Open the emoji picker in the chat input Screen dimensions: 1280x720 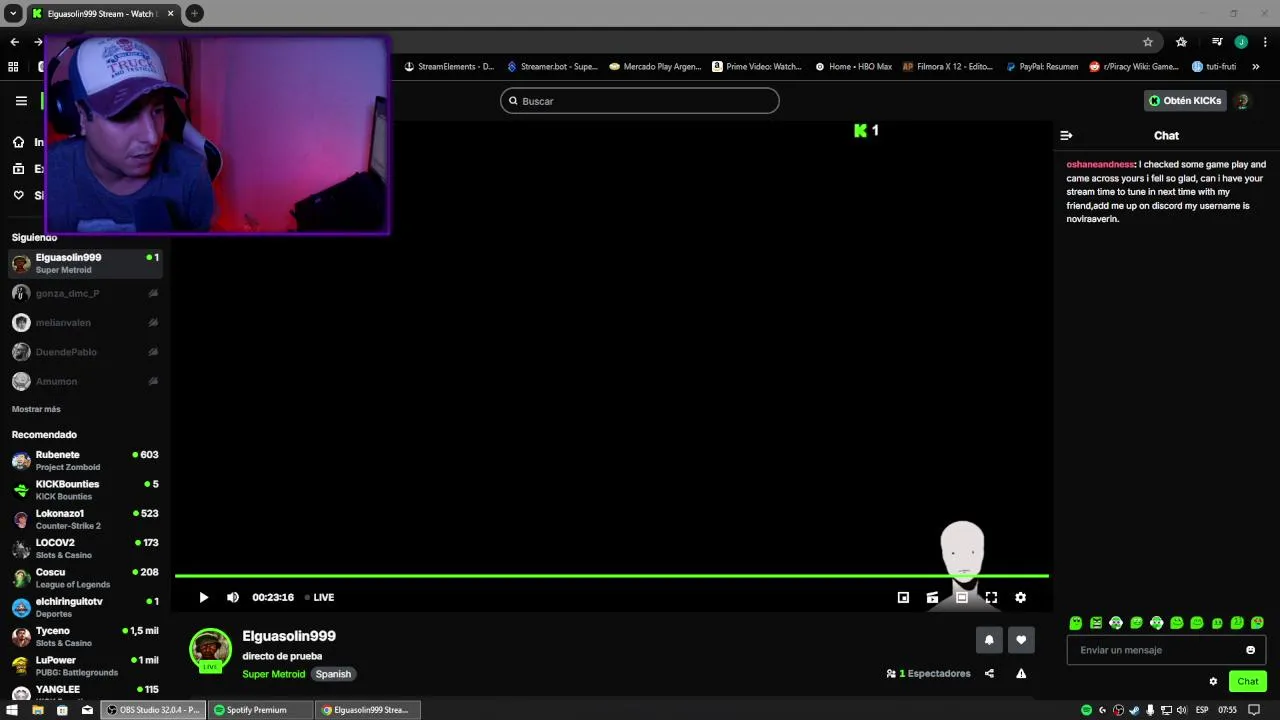(x=1250, y=650)
